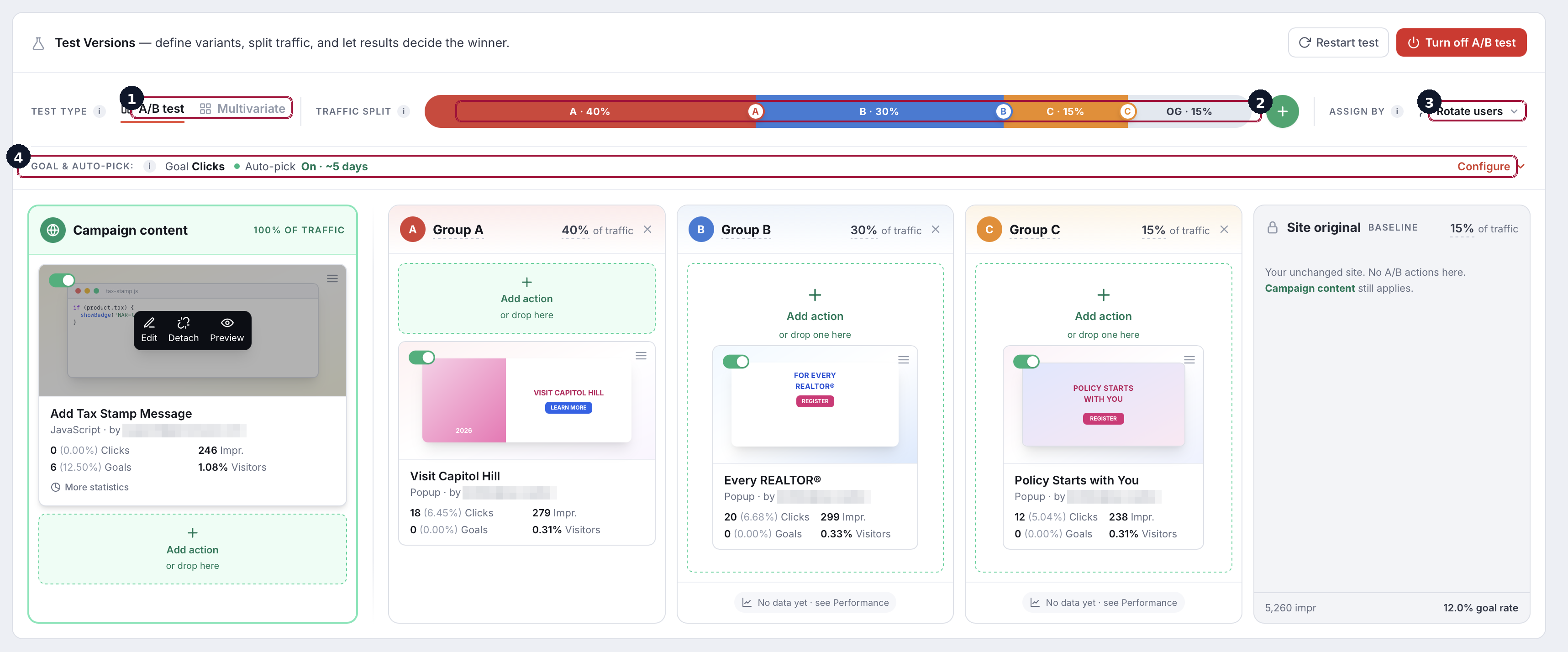Remove Group C with its X icon
The height and width of the screenshot is (652, 1568).
point(1223,230)
